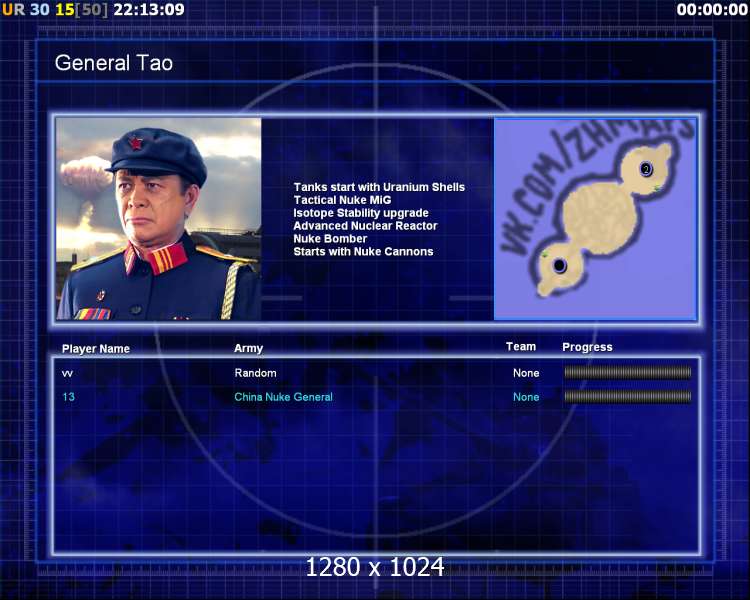This screenshot has height=600, width=750.
Task: Click the 22:13:09 clock at top
Action: 149,10
